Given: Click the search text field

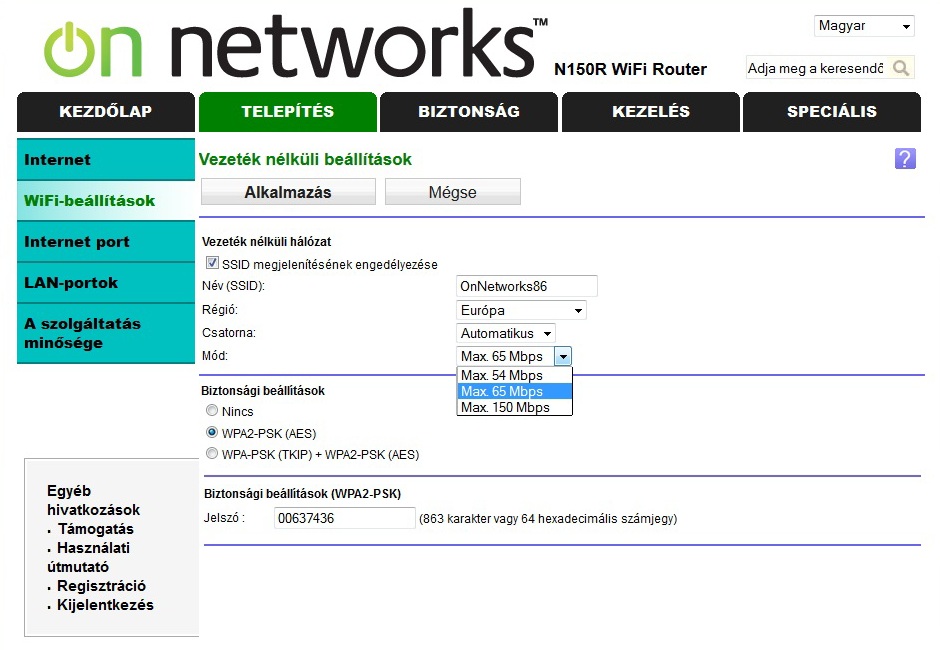Looking at the screenshot, I should (817, 68).
